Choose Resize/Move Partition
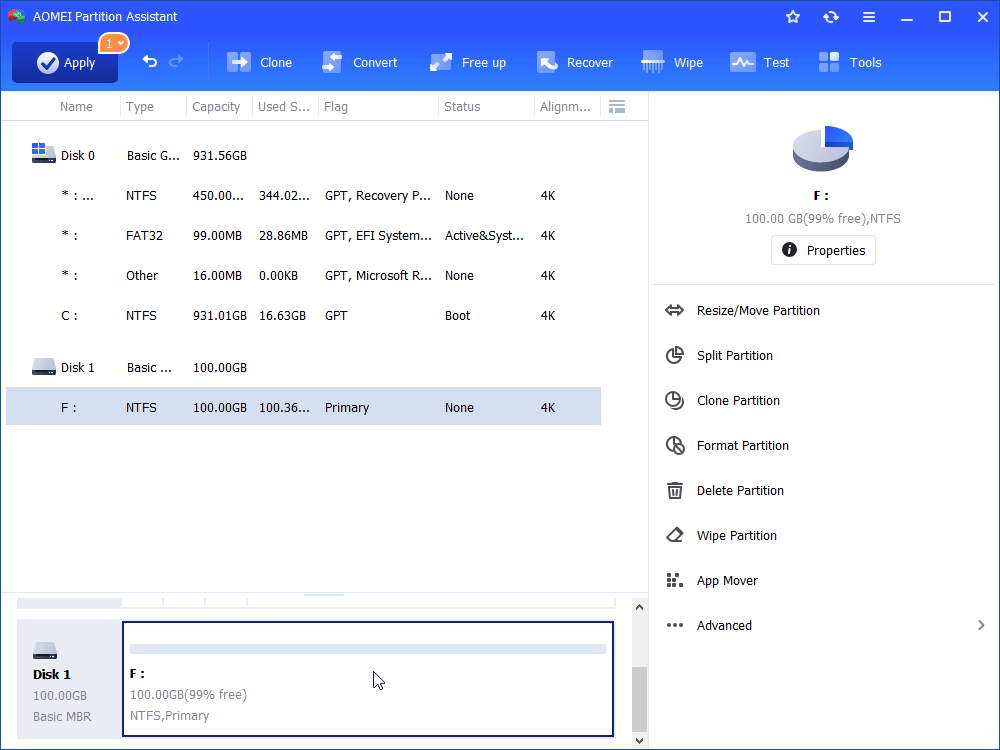Viewport: 1000px width, 750px height. pyautogui.click(x=758, y=311)
